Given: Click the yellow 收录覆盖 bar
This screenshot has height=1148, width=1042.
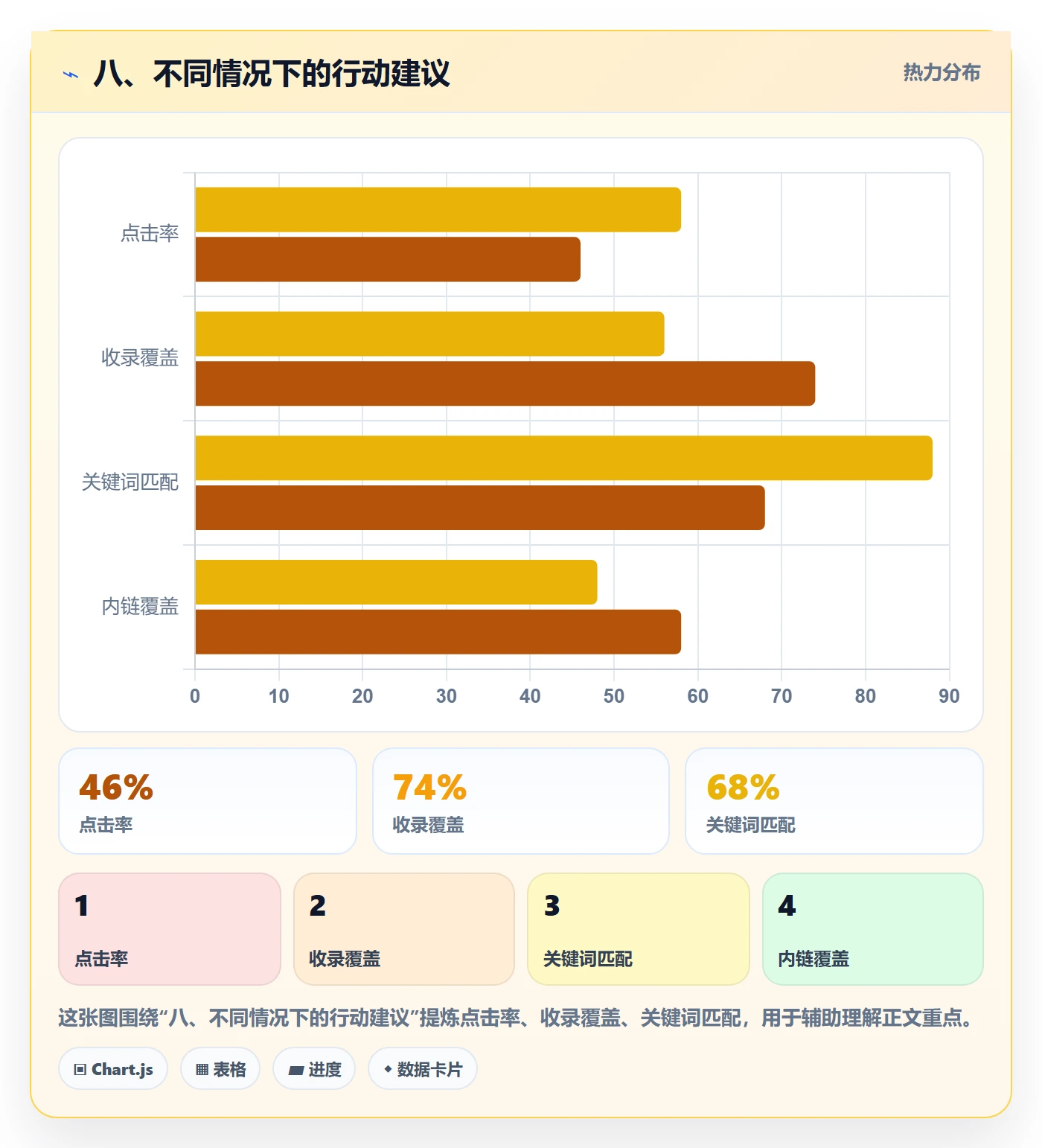Looking at the screenshot, I should [x=429, y=334].
